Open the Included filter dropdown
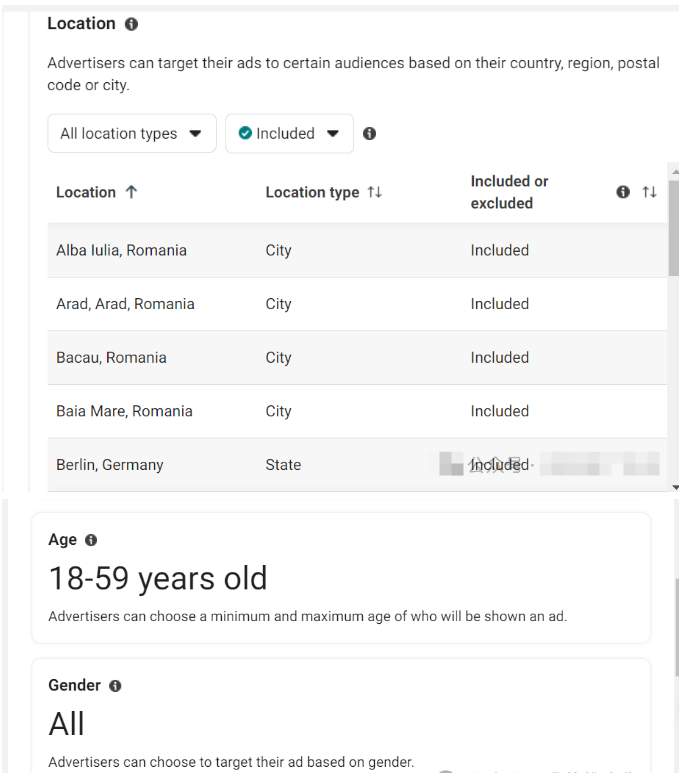Screen dimensions: 687x773 [x=289, y=134]
